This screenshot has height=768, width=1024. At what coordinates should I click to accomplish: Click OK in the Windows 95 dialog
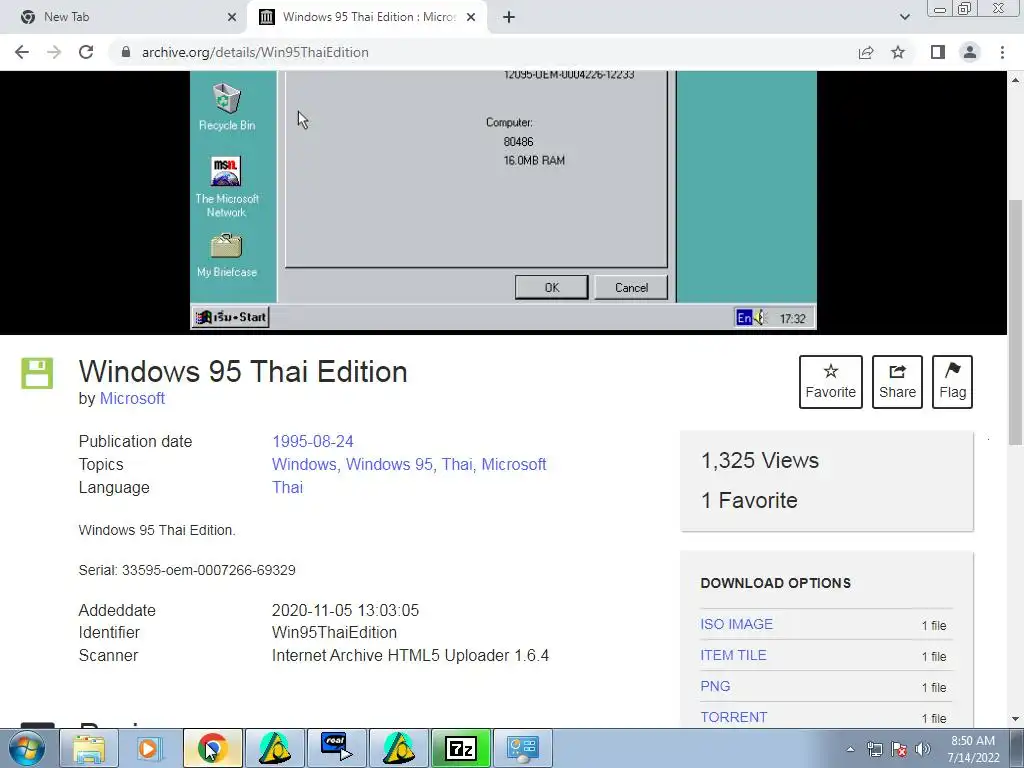pyautogui.click(x=552, y=287)
